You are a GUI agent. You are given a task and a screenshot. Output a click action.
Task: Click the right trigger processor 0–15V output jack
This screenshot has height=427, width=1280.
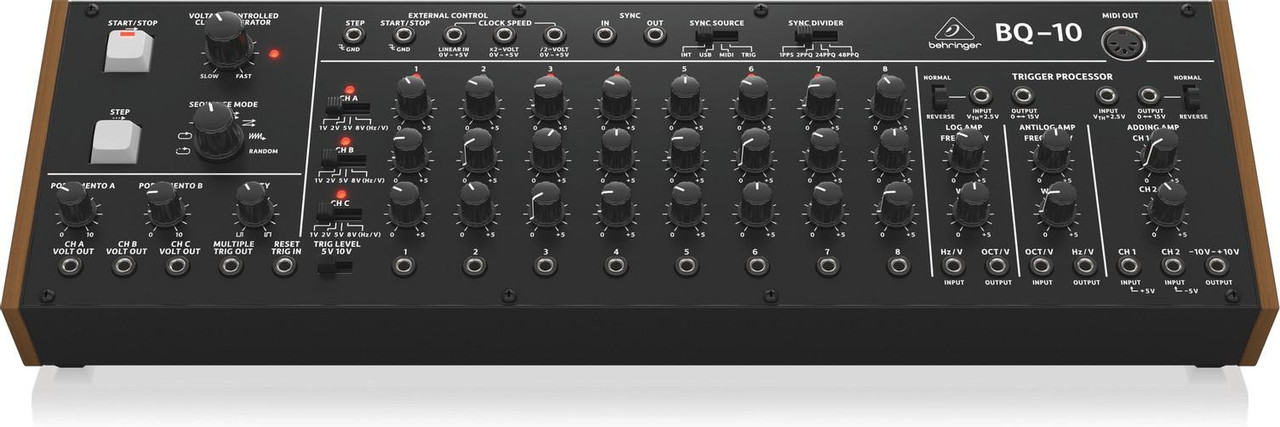1147,96
